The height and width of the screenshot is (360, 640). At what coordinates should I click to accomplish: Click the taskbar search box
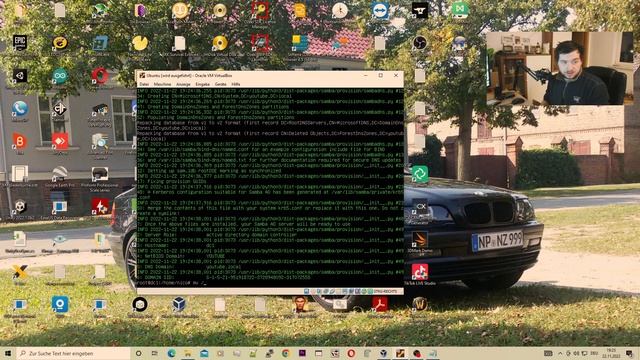tap(73, 353)
